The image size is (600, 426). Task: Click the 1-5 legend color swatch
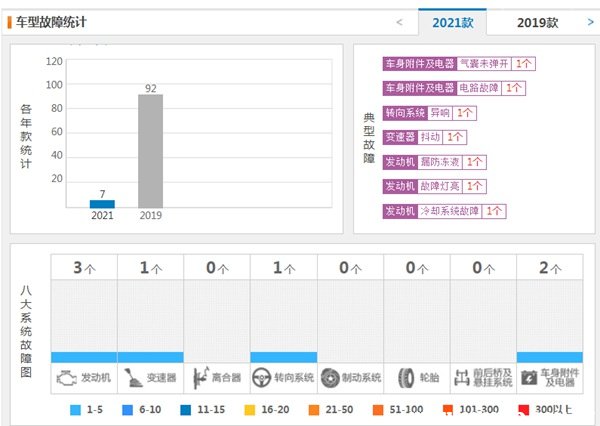pyautogui.click(x=76, y=410)
